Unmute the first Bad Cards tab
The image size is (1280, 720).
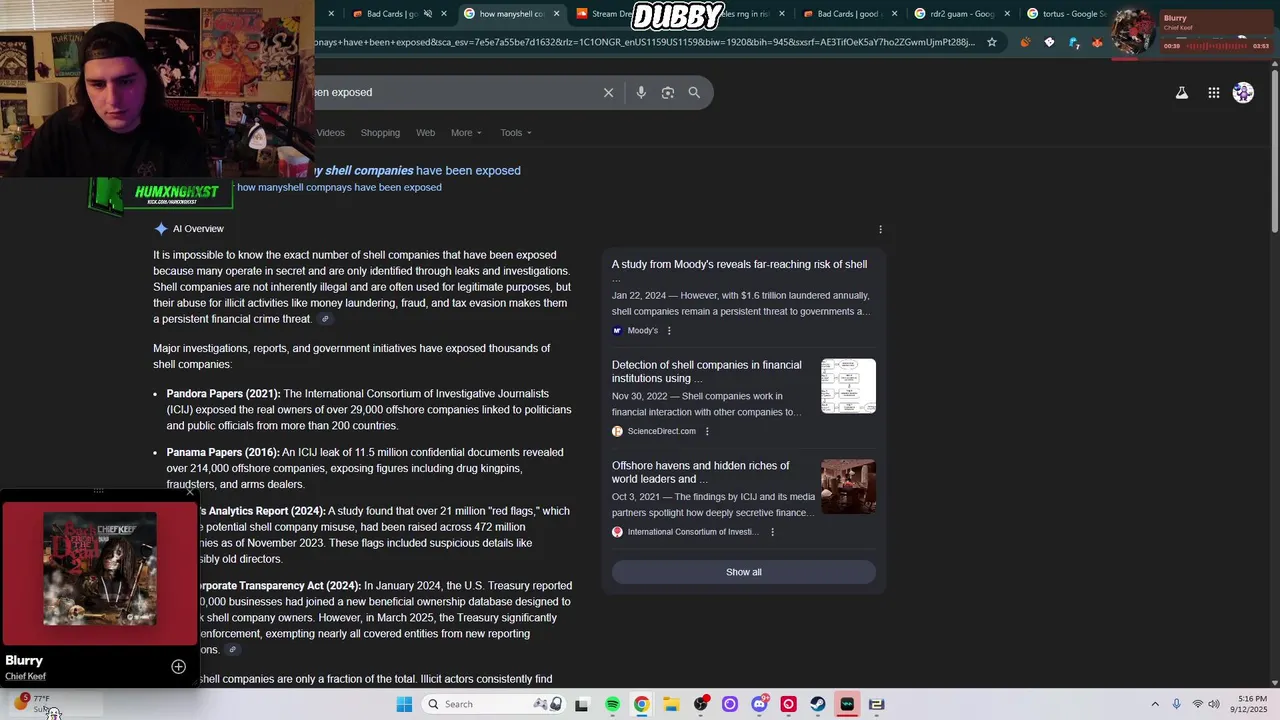pos(427,14)
